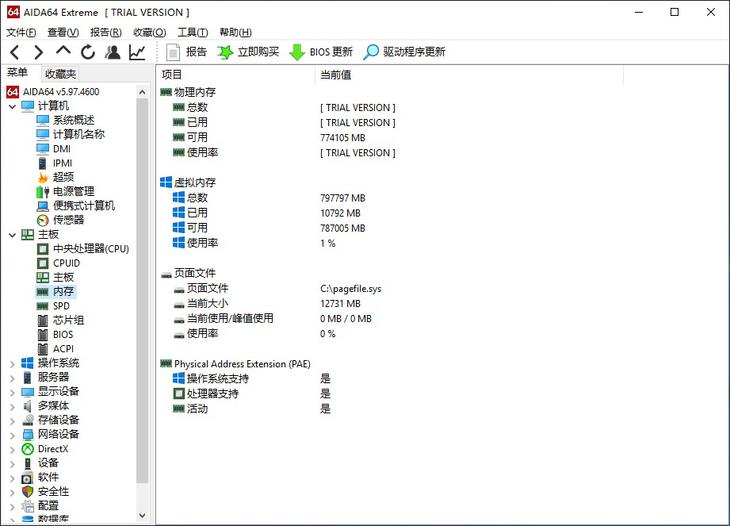Open the 报告(R) menu

(106, 32)
